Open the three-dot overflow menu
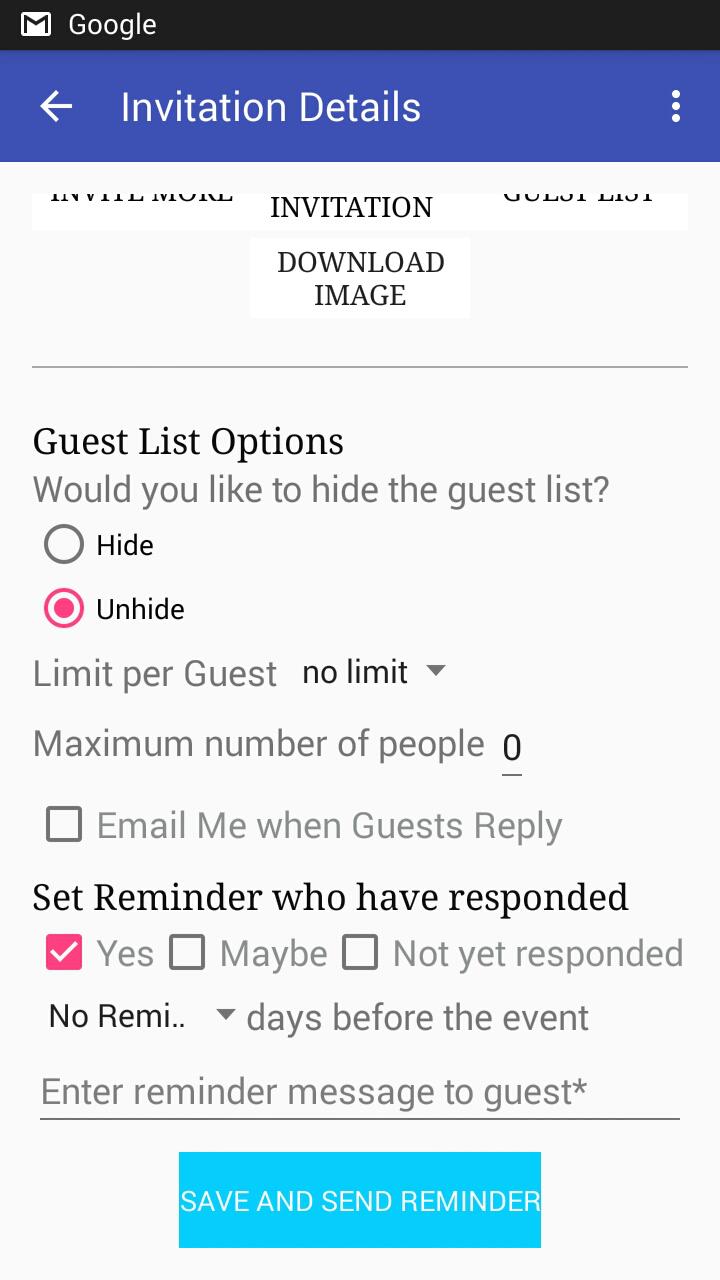 point(676,107)
